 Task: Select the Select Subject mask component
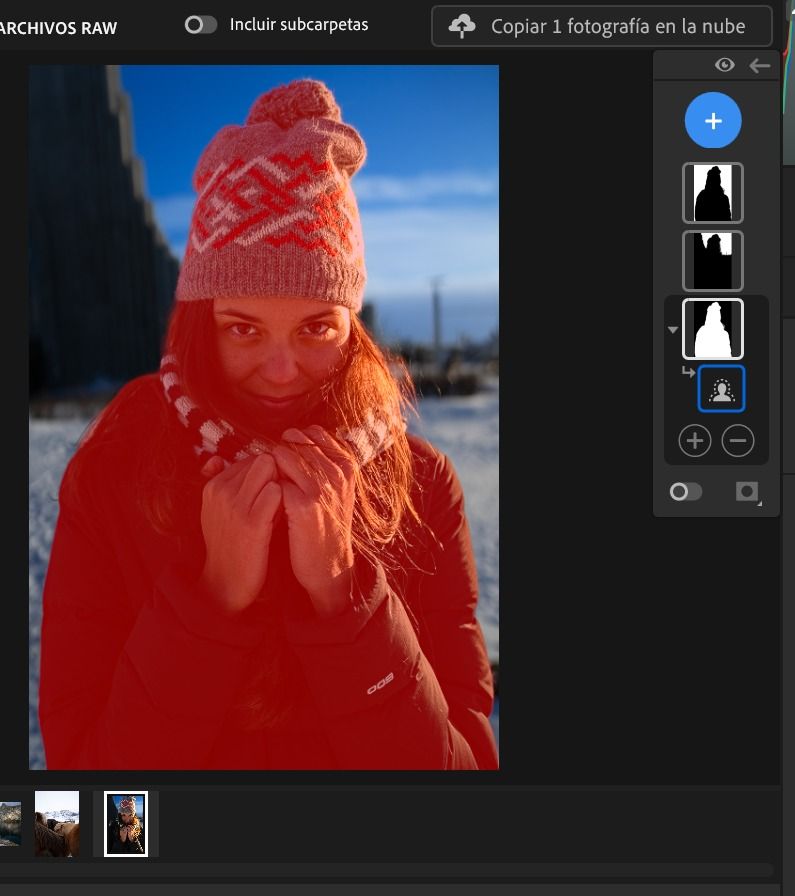721,390
